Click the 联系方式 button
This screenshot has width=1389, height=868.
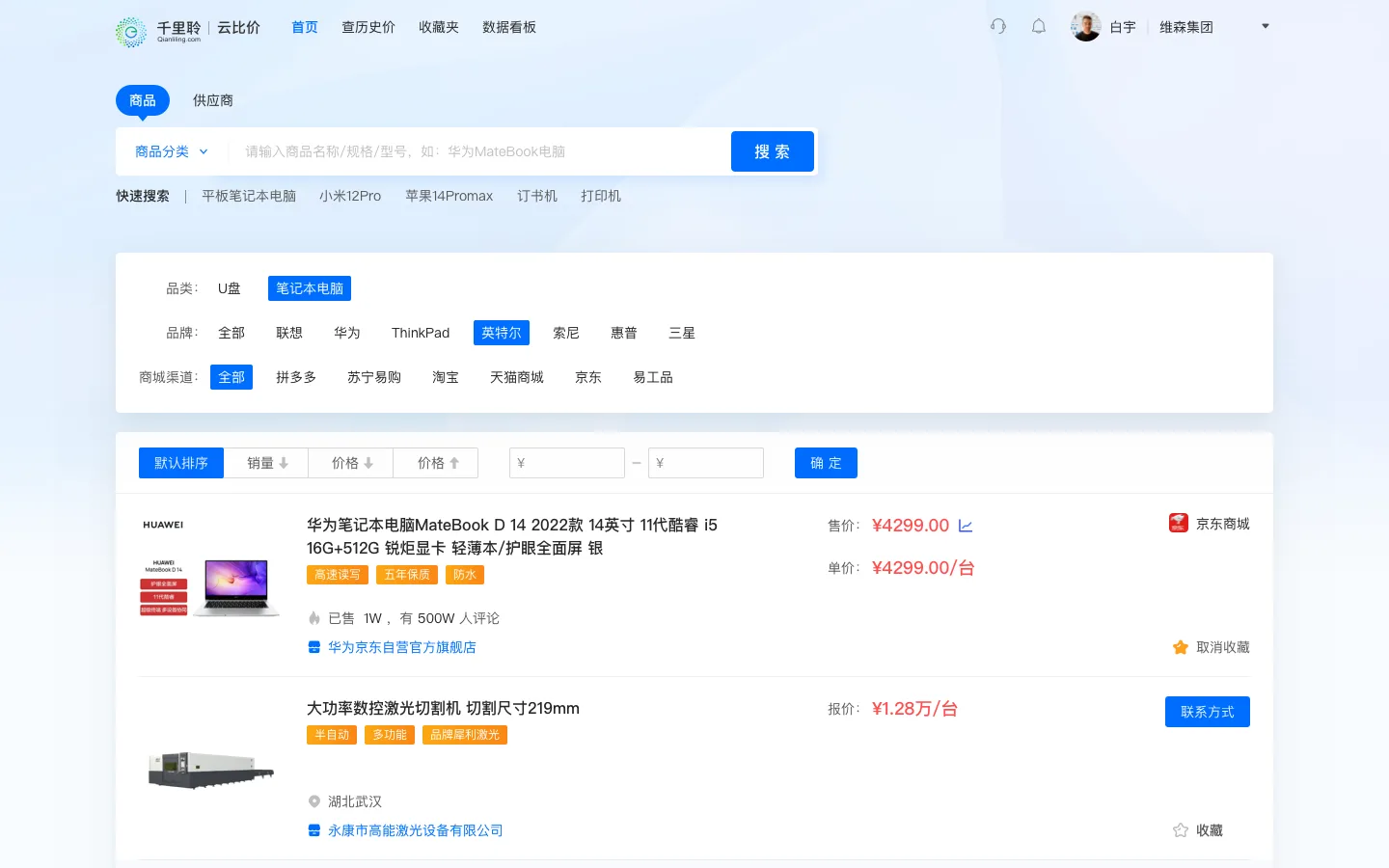1208,712
